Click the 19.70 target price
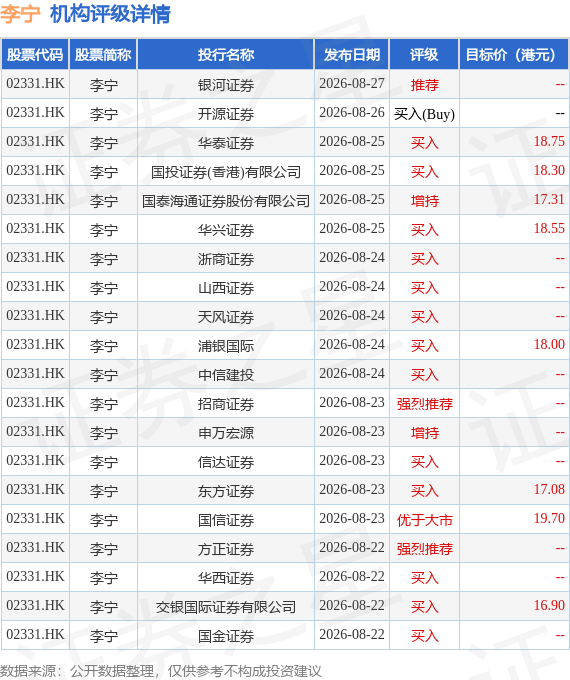The height and width of the screenshot is (680, 570). click(549, 518)
